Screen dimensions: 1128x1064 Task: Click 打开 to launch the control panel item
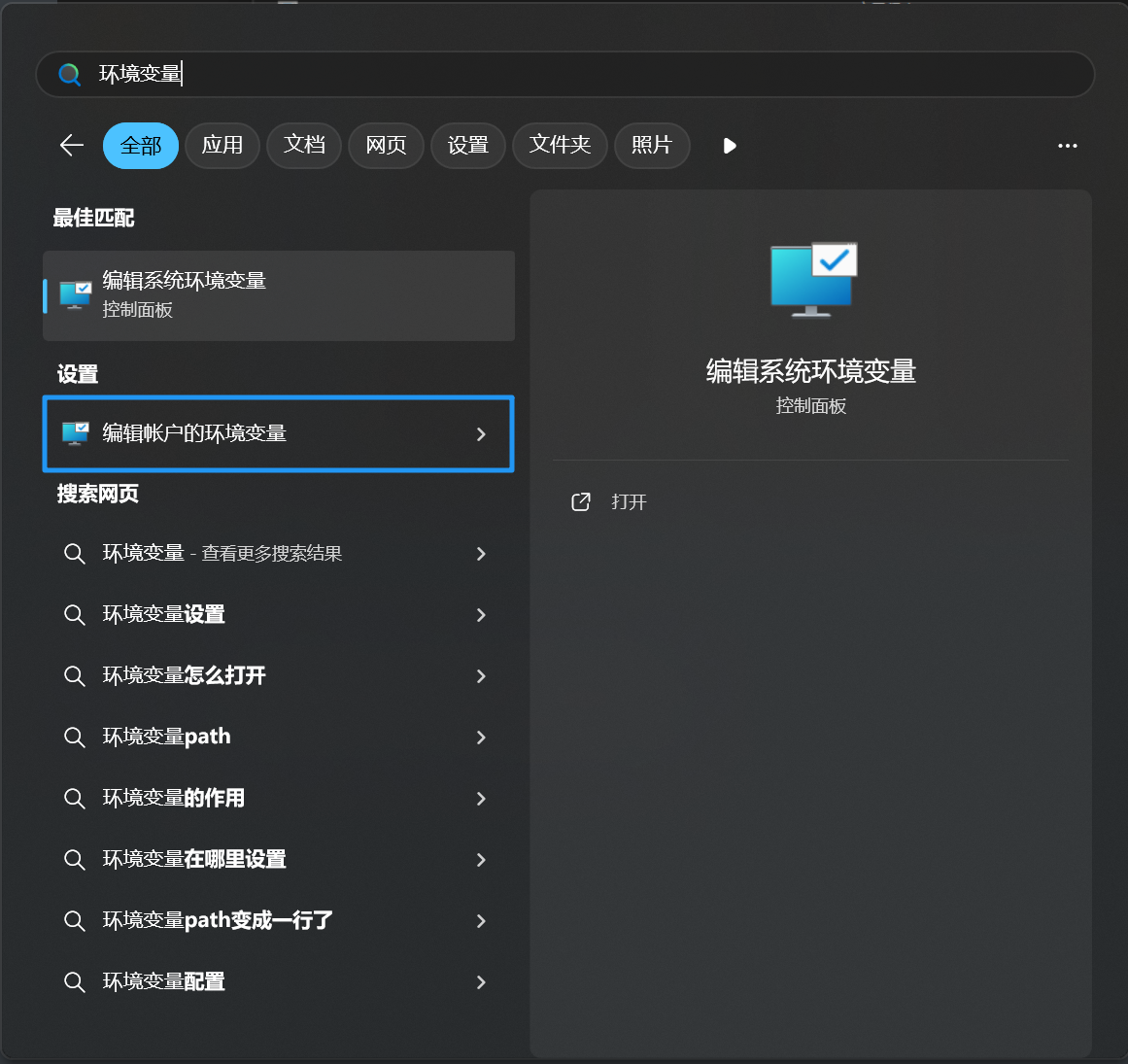coord(629,502)
